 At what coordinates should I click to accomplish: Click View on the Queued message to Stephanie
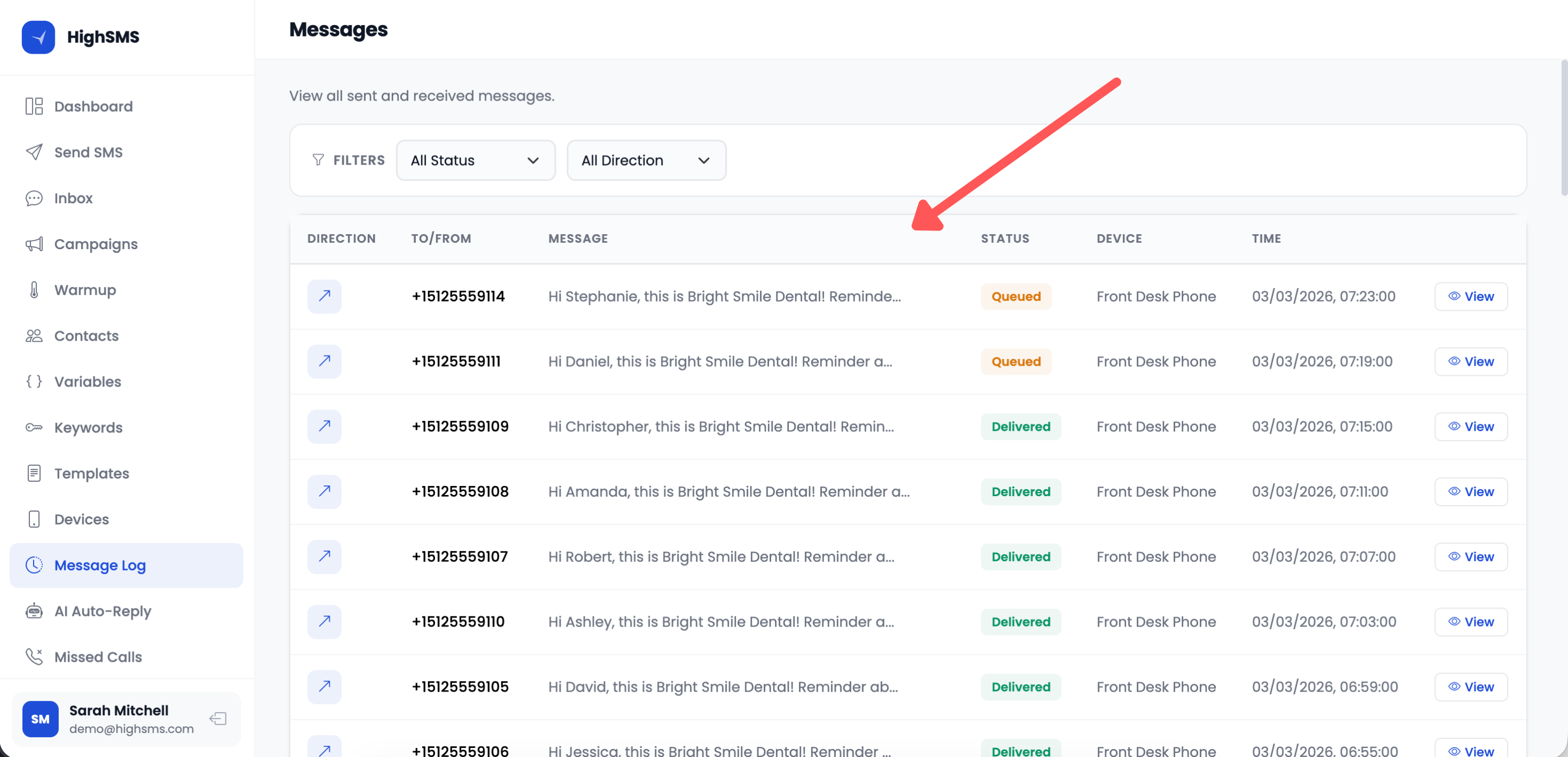(x=1471, y=297)
